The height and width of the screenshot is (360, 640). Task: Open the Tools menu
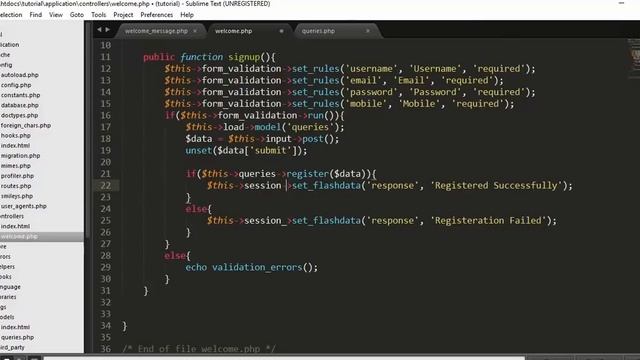[98, 15]
